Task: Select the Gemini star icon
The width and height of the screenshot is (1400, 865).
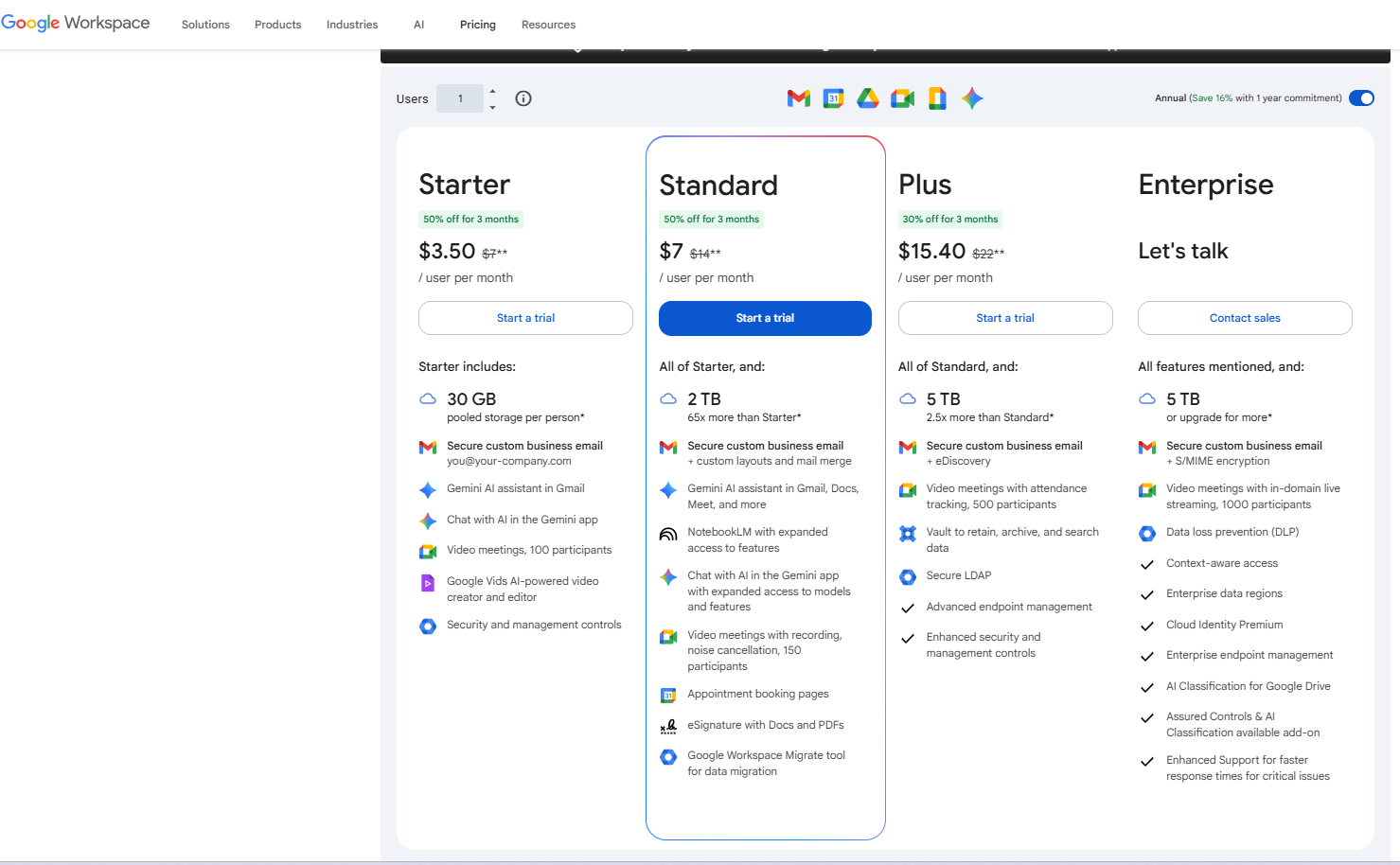Action: click(972, 97)
